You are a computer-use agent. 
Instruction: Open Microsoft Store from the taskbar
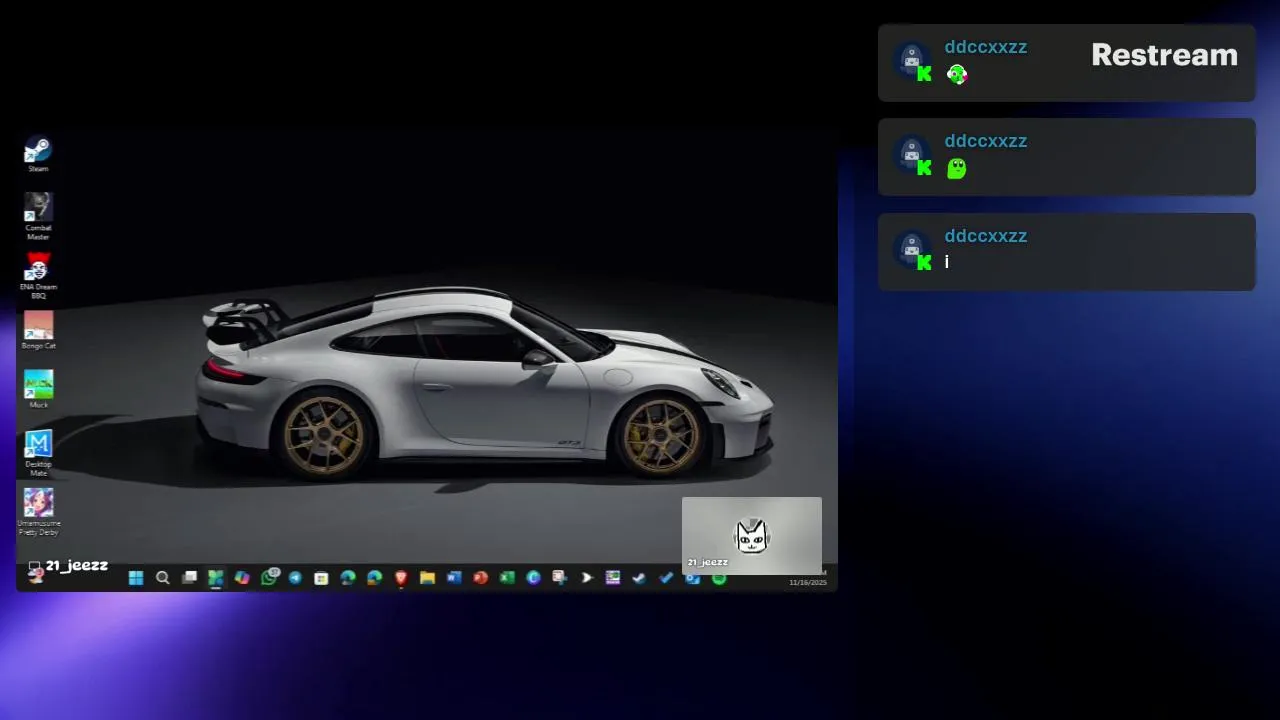[321, 579]
